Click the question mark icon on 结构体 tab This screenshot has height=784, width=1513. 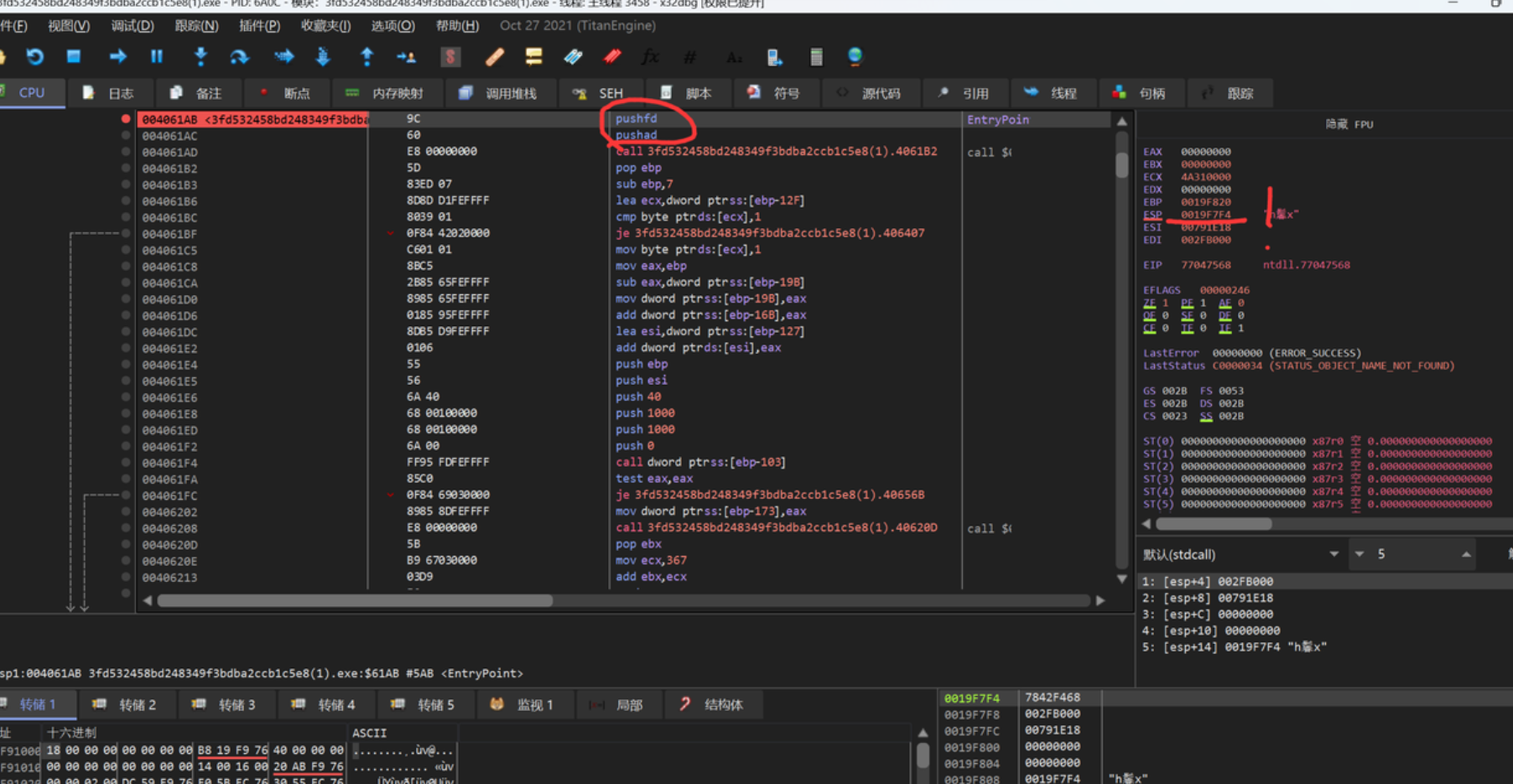point(685,704)
